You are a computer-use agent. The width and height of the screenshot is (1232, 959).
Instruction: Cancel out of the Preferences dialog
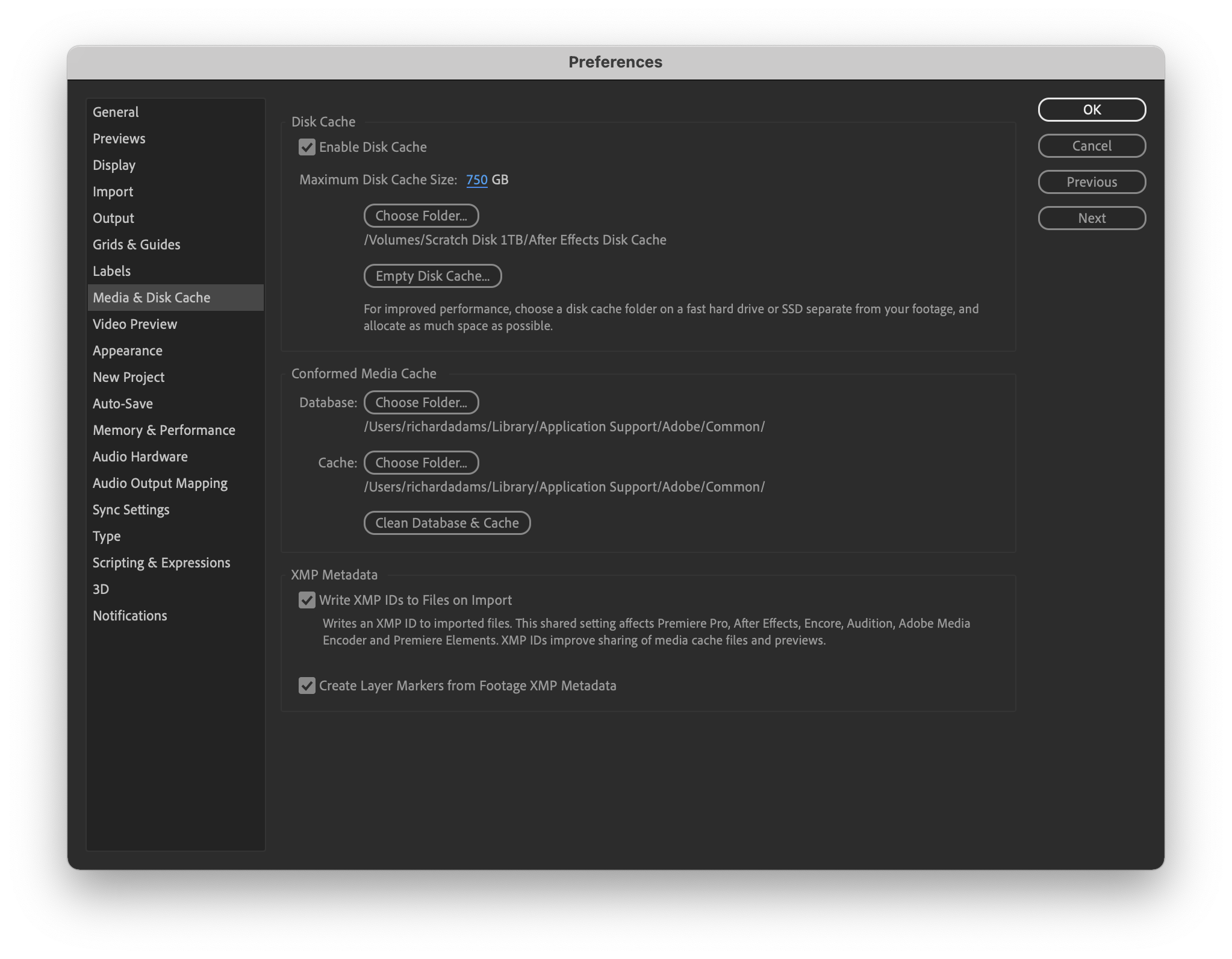point(1092,146)
